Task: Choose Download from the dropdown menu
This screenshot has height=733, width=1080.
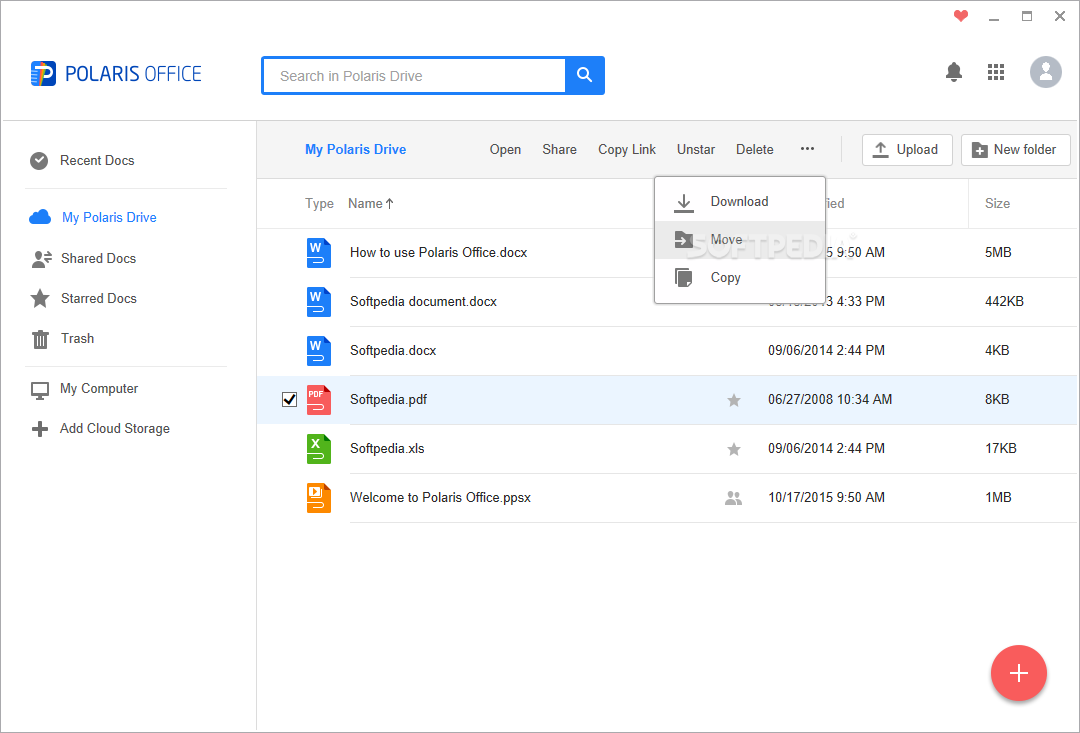Action: pyautogui.click(x=740, y=202)
